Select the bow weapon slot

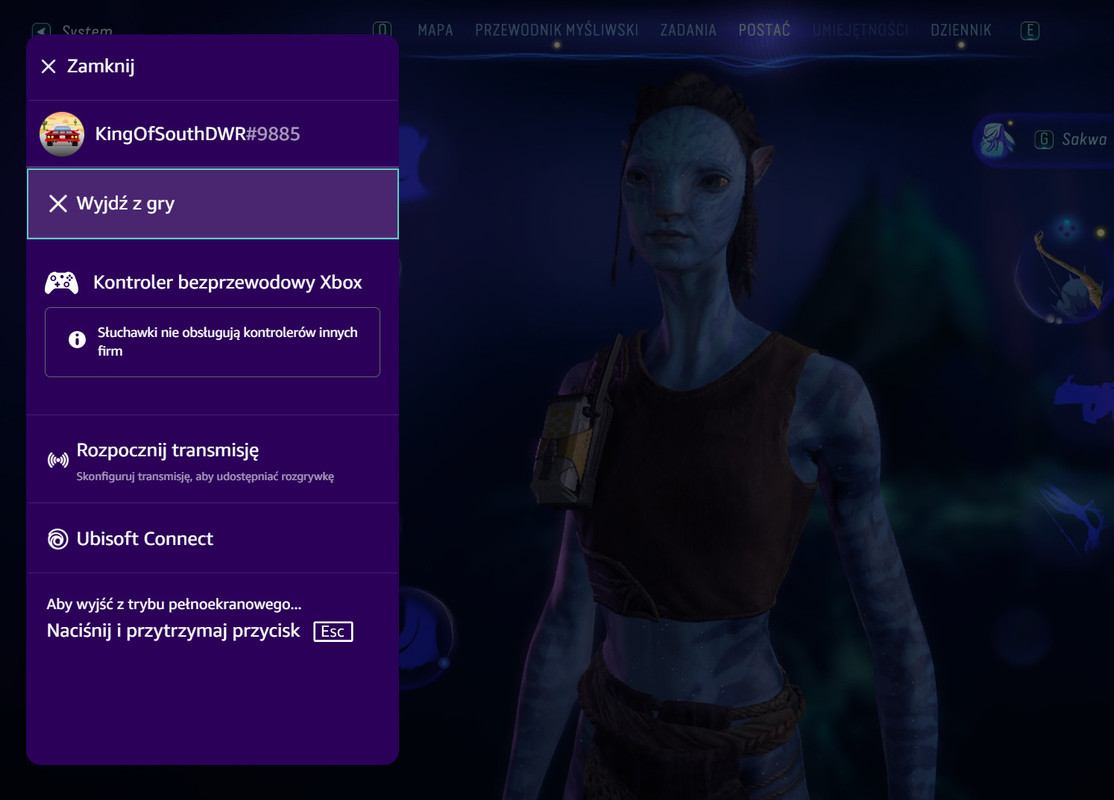click(x=1066, y=274)
